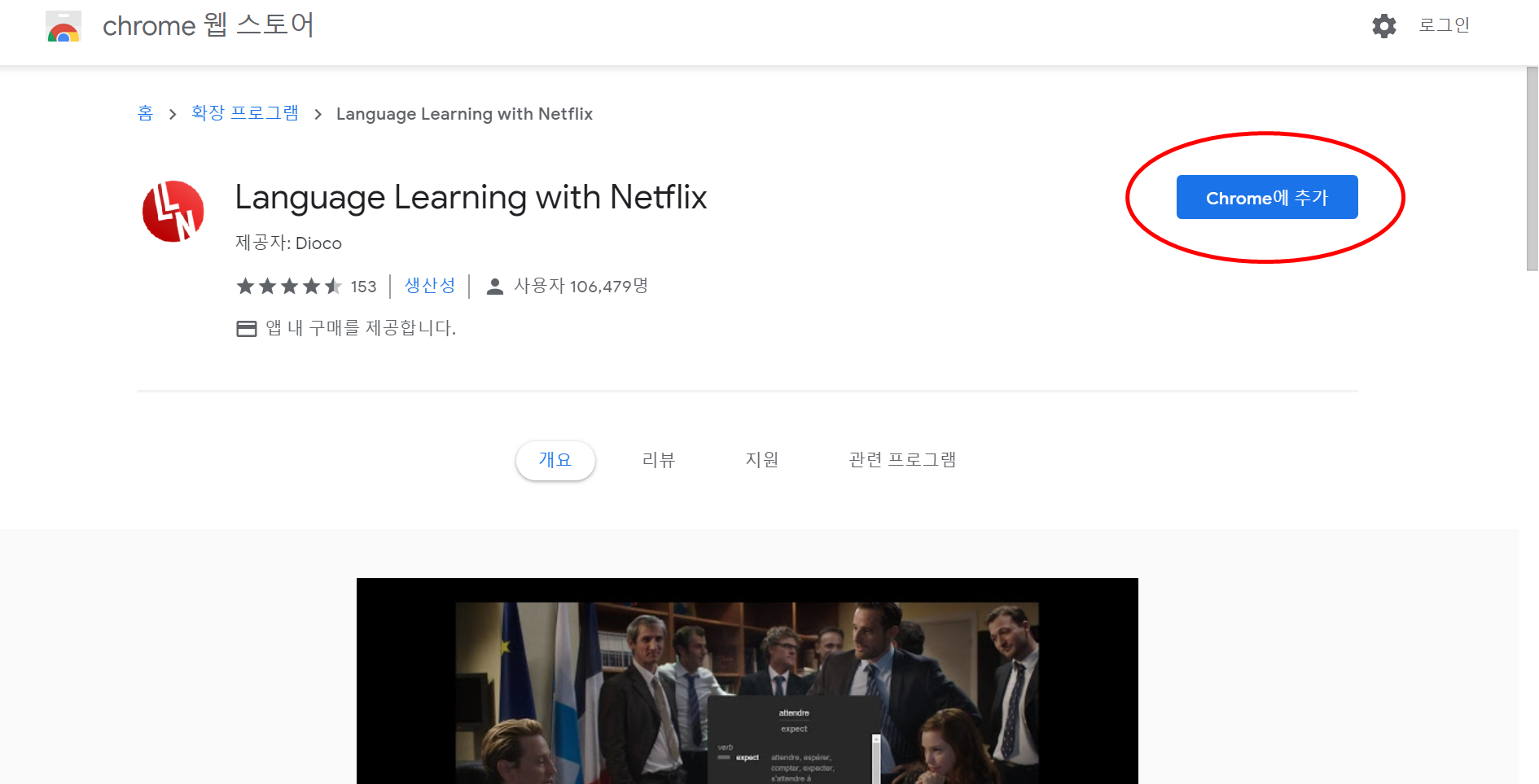Click the star rating icons
The width and height of the screenshot is (1539, 784).
289,286
